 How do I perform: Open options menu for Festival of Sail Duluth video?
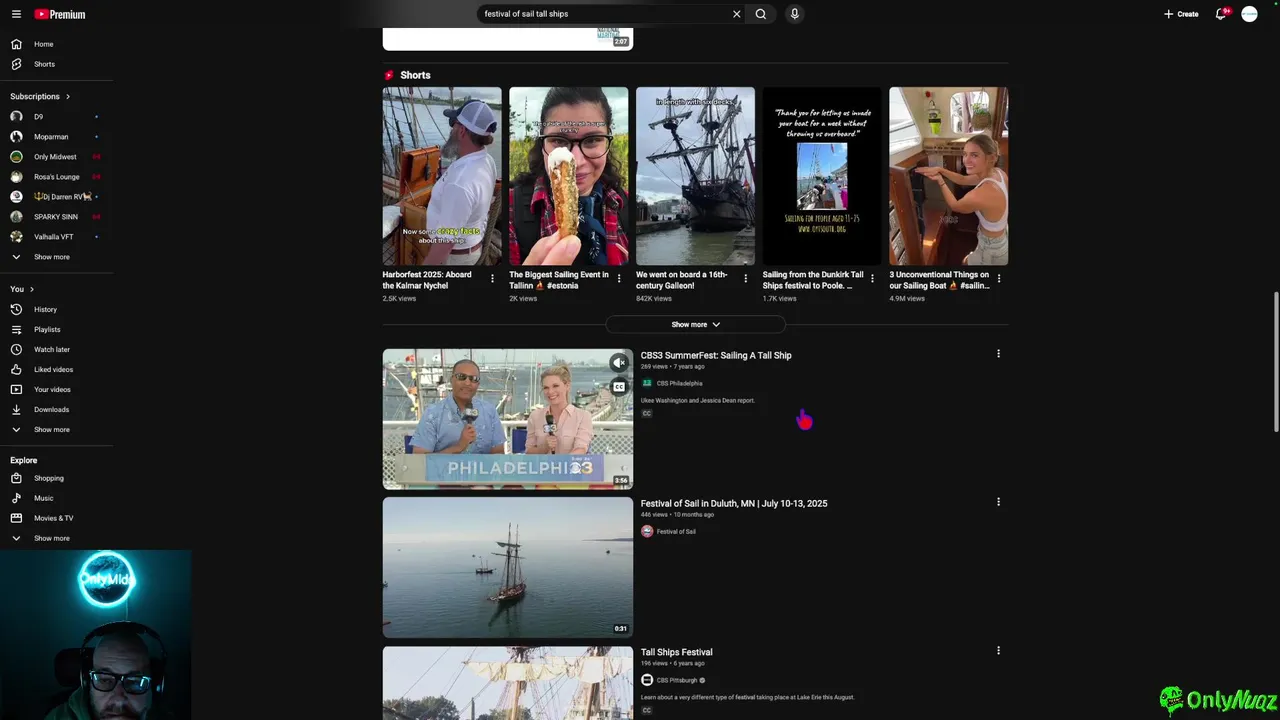coord(998,502)
